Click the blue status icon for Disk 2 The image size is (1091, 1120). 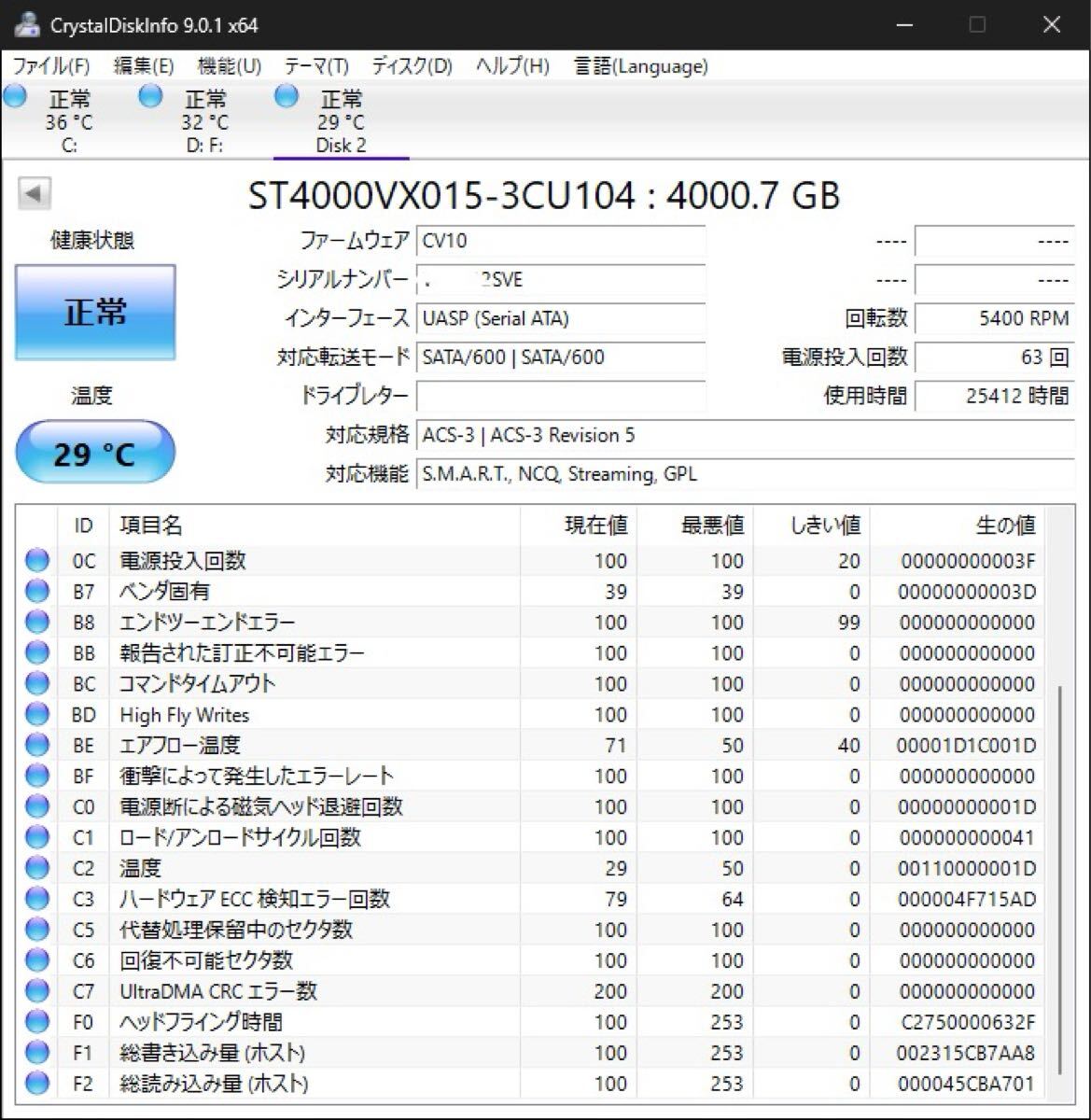(x=287, y=96)
